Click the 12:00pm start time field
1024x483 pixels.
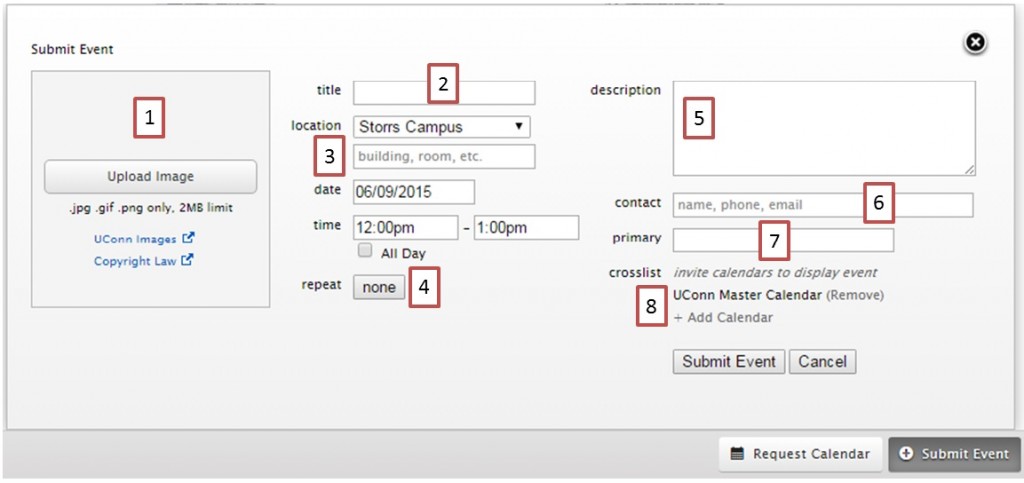(406, 228)
